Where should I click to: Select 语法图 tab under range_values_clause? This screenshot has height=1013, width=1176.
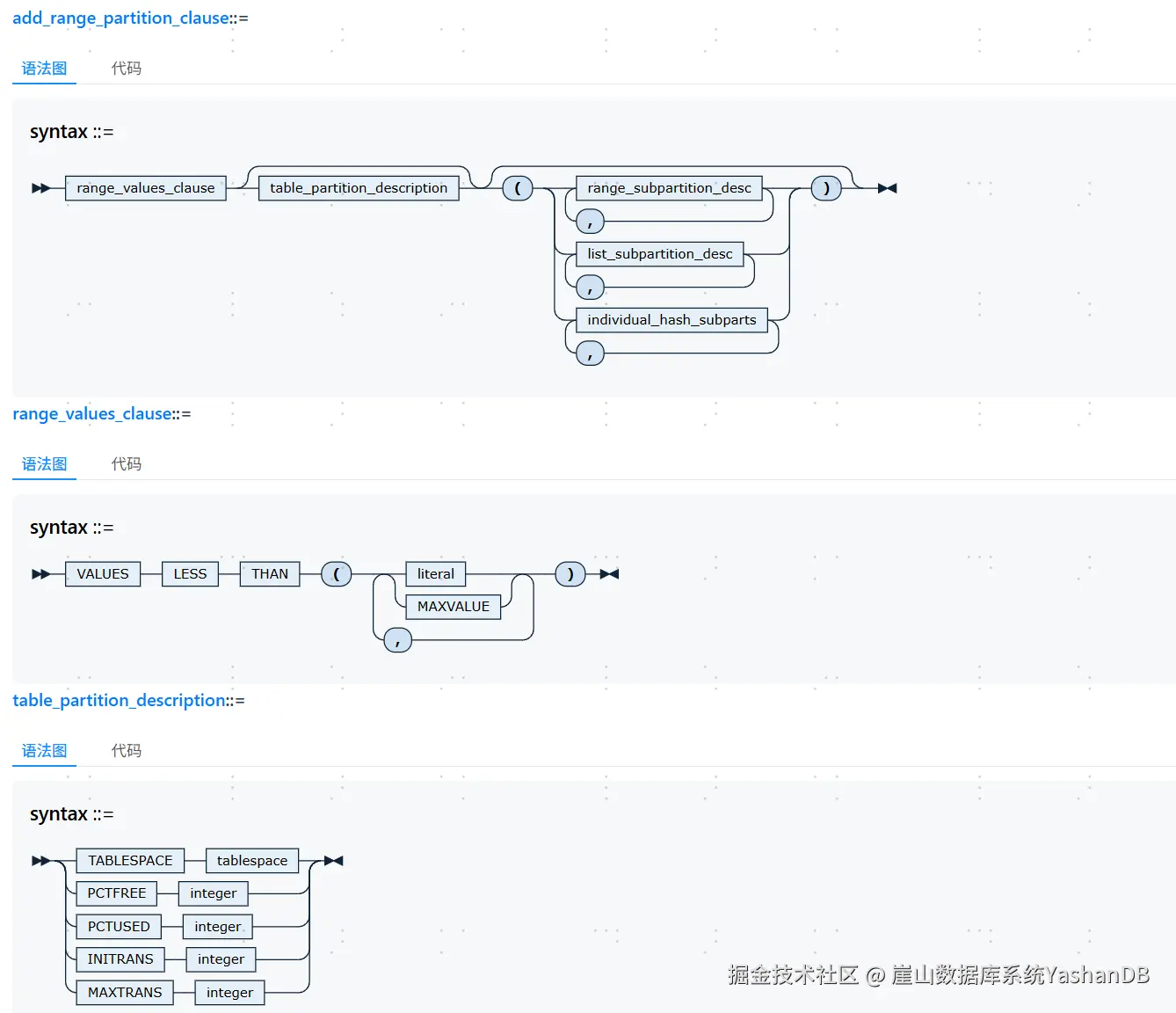[x=44, y=463]
